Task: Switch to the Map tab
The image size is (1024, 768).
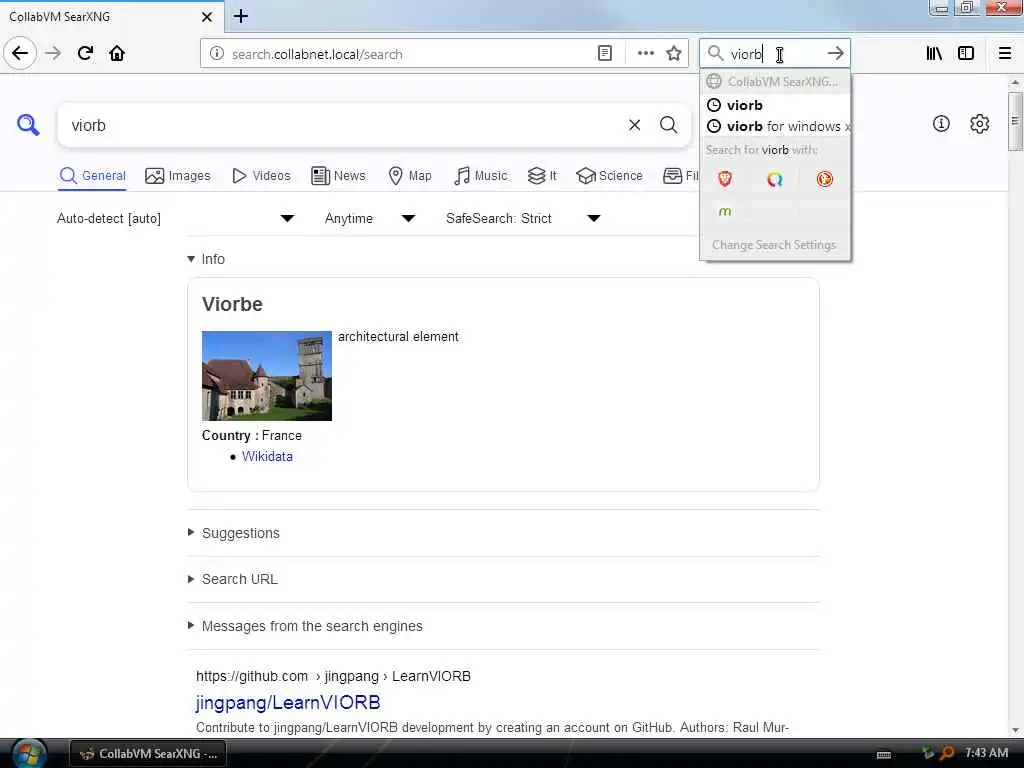Action: point(409,176)
